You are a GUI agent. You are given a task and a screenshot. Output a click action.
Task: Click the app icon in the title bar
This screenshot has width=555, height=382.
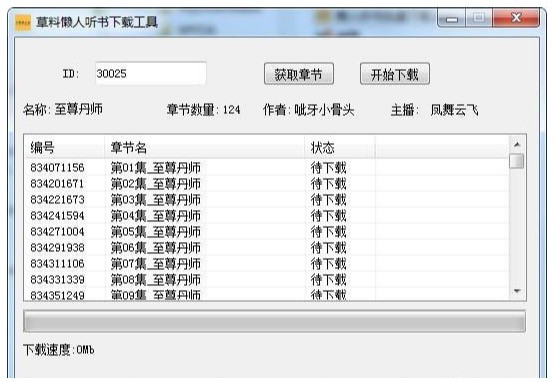tap(23, 23)
